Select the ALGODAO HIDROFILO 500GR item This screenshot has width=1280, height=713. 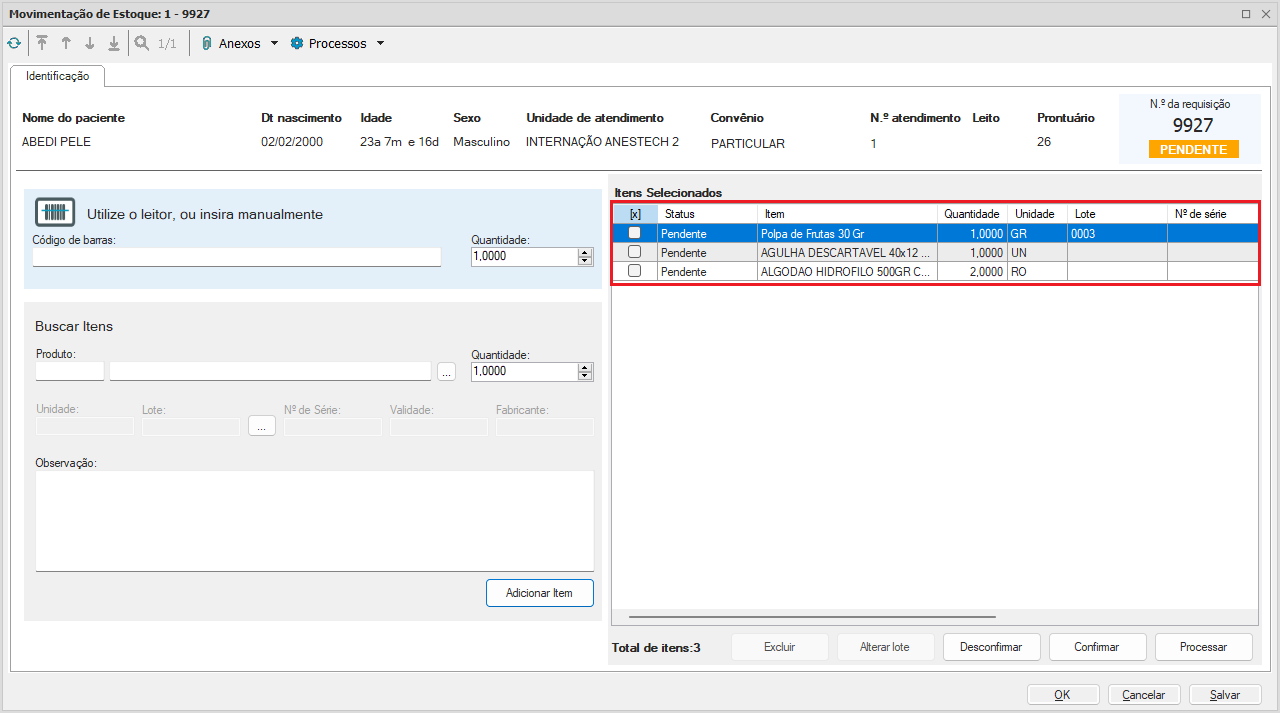[x=847, y=272]
